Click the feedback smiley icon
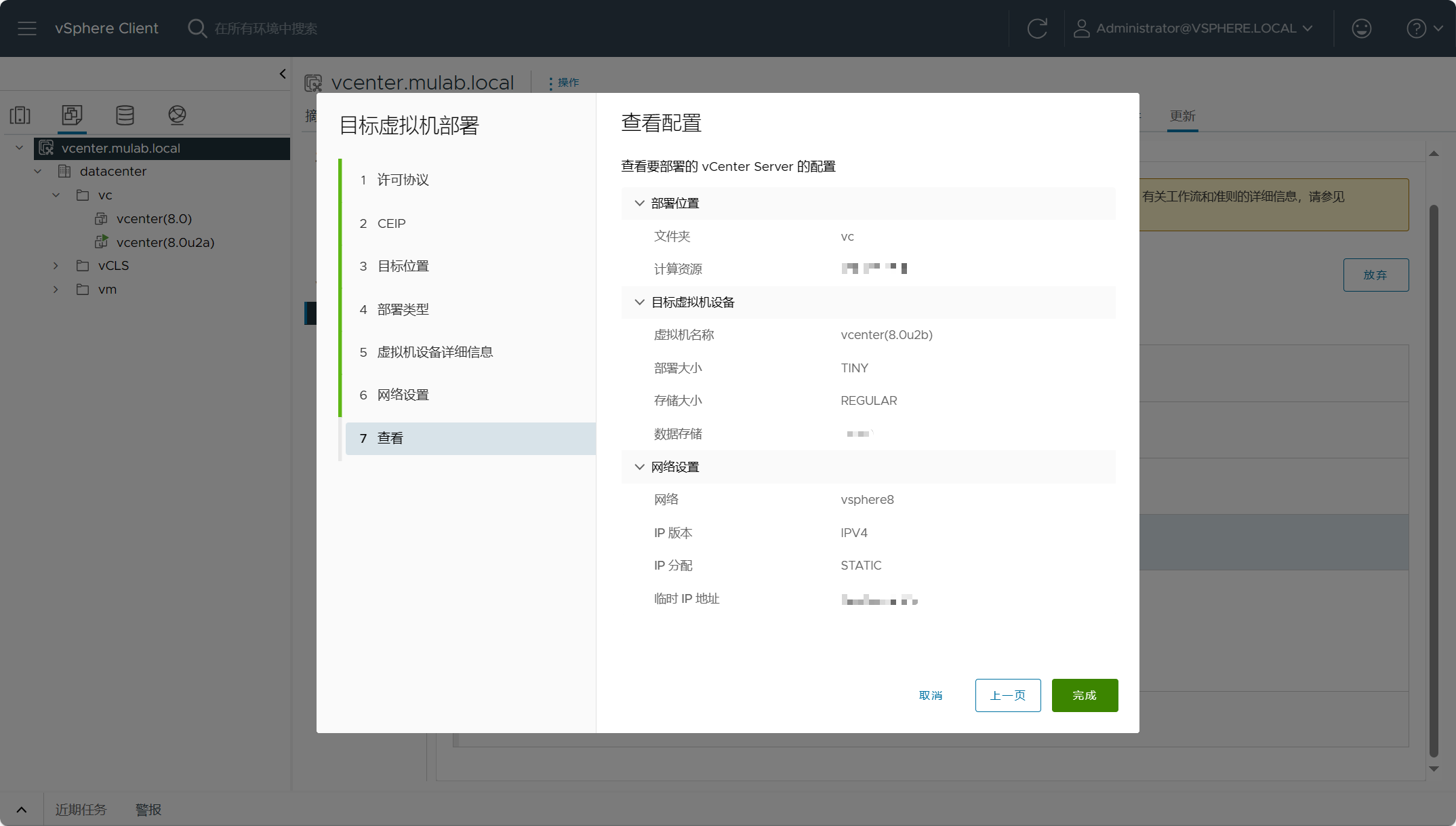 pos(1361,28)
